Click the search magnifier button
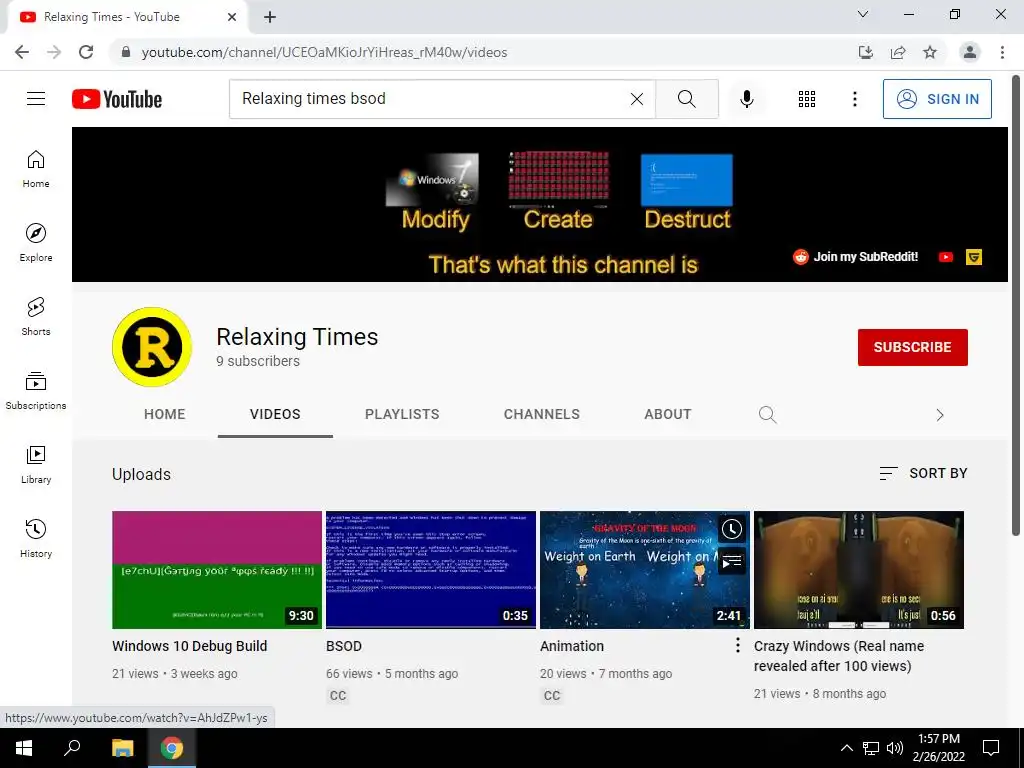1024x768 pixels. 686,99
